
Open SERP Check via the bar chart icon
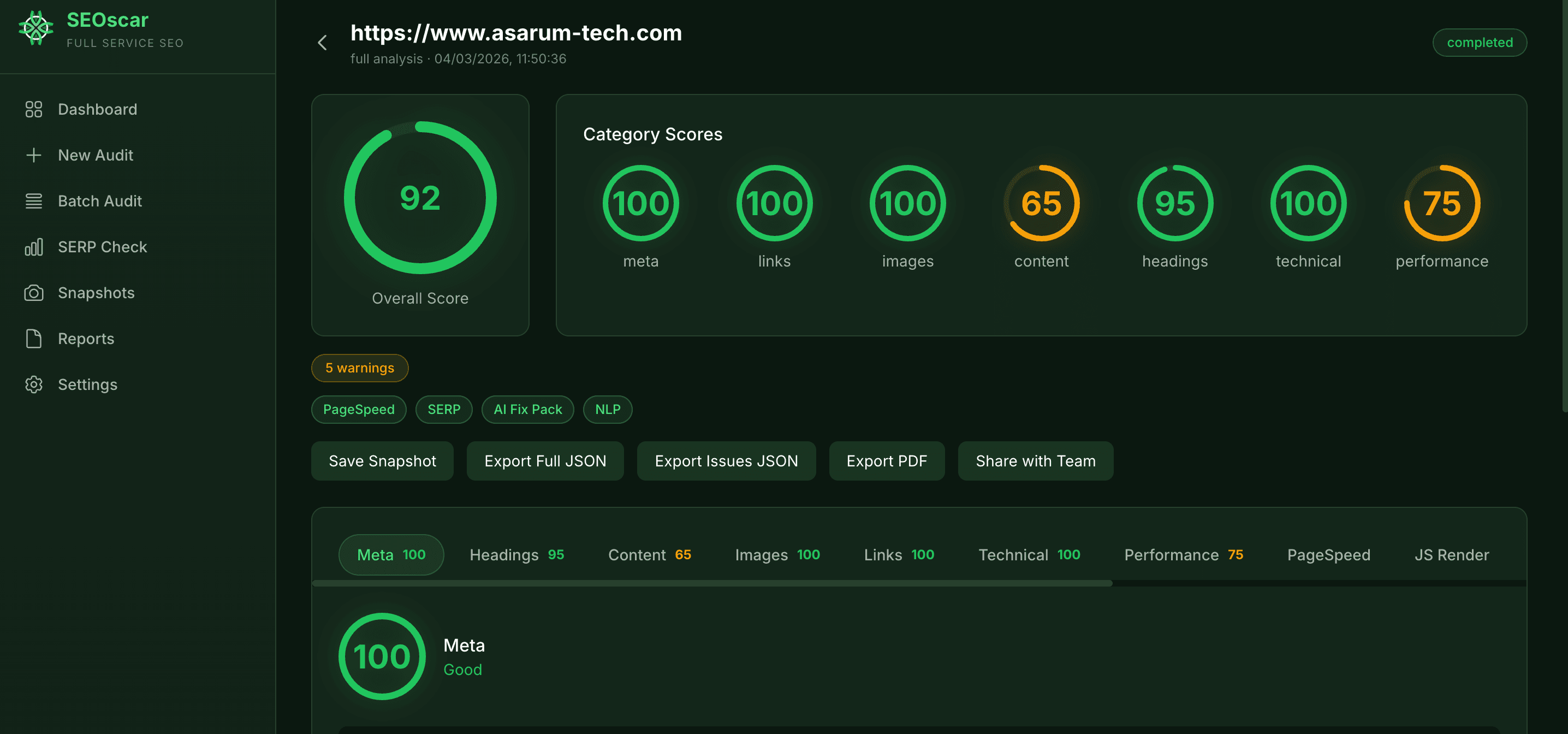(x=33, y=247)
